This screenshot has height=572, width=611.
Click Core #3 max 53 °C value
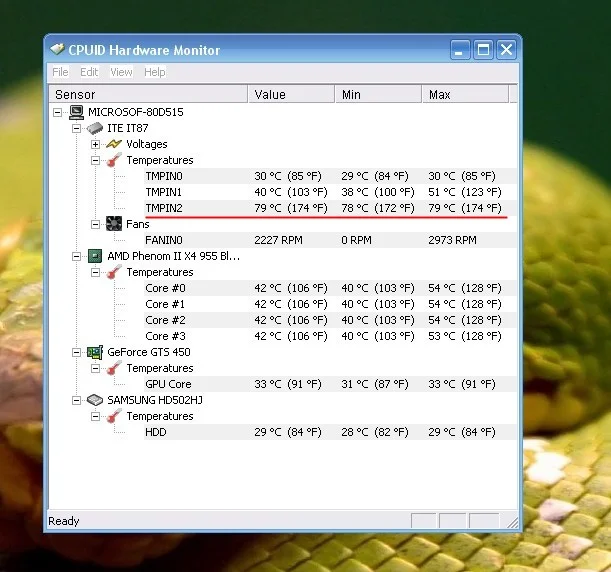(x=465, y=336)
